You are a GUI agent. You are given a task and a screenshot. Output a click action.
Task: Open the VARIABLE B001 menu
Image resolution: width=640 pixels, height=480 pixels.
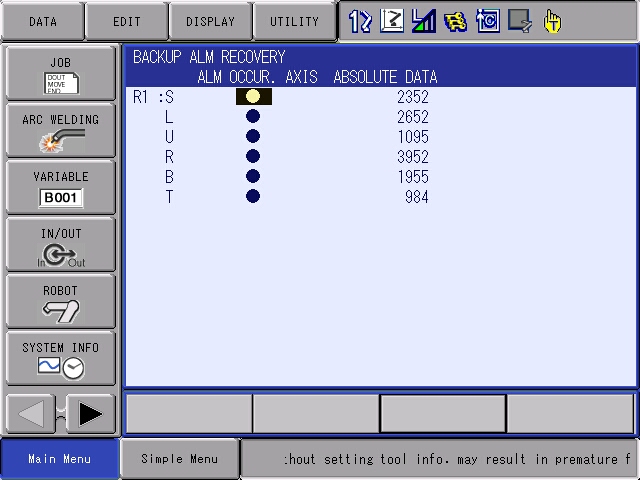coord(61,188)
